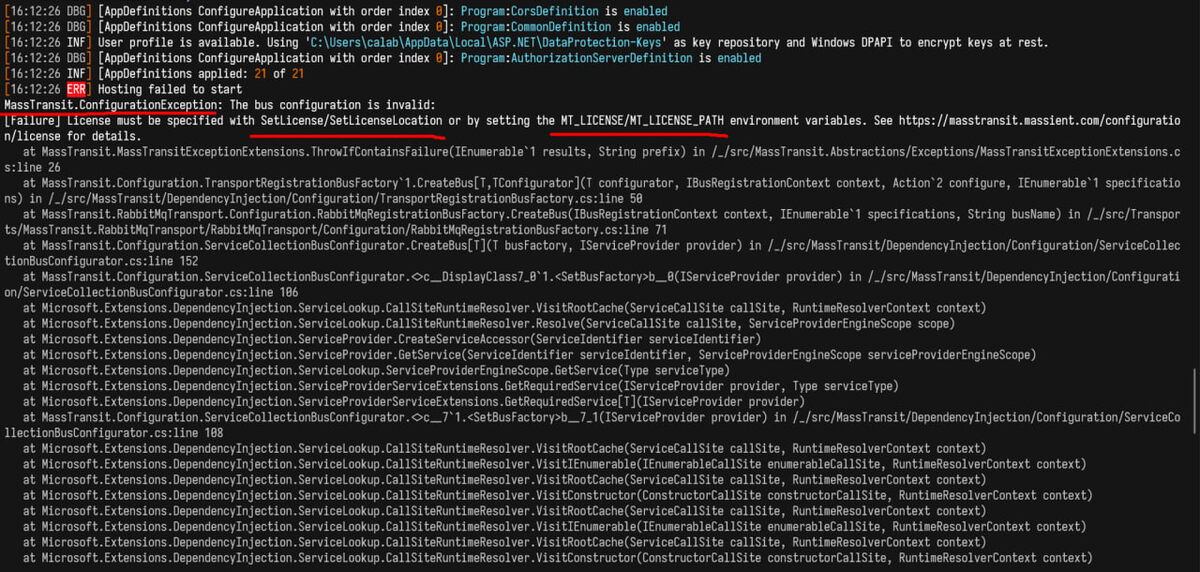Click '<>c__DisplayClass7_0`1' in stack trace
Viewport: 1200px width, 572px height.
[478, 277]
